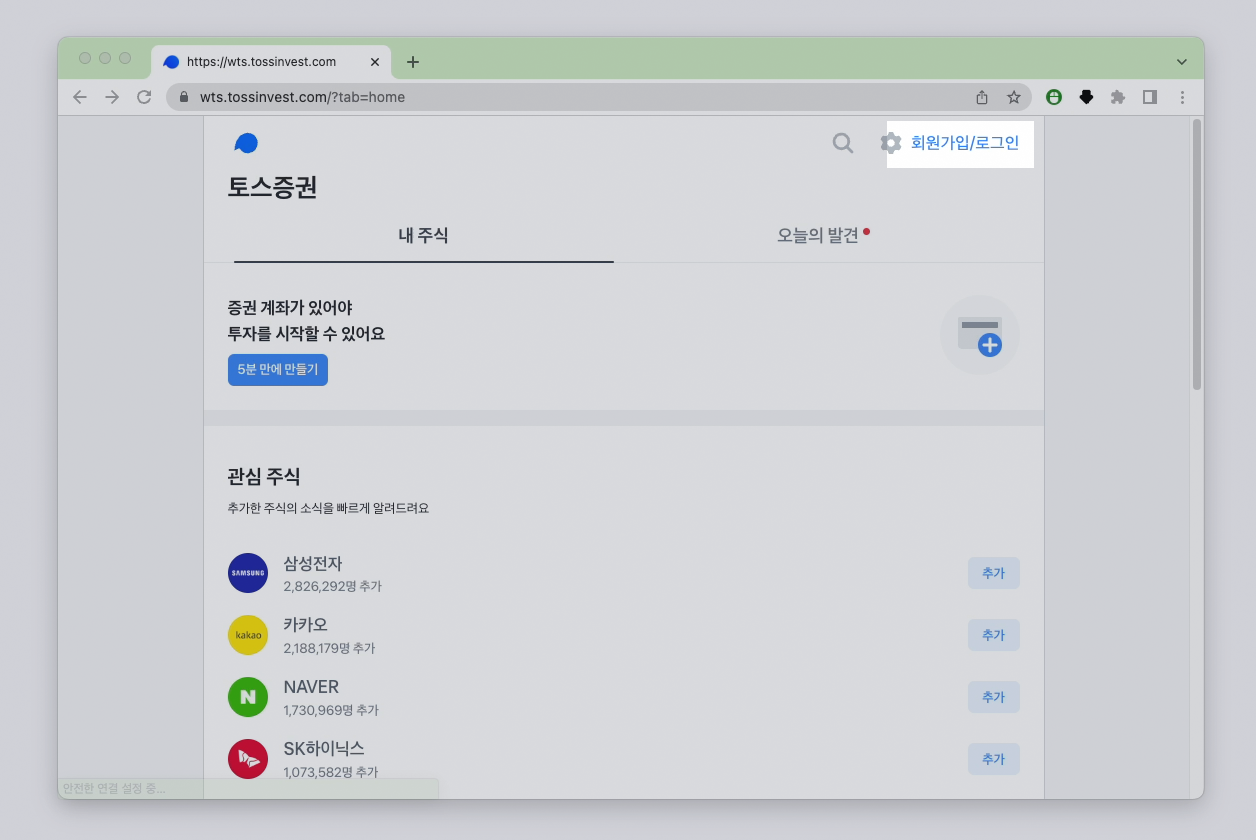Click the SK하이닉스 logo icon

tap(248, 759)
